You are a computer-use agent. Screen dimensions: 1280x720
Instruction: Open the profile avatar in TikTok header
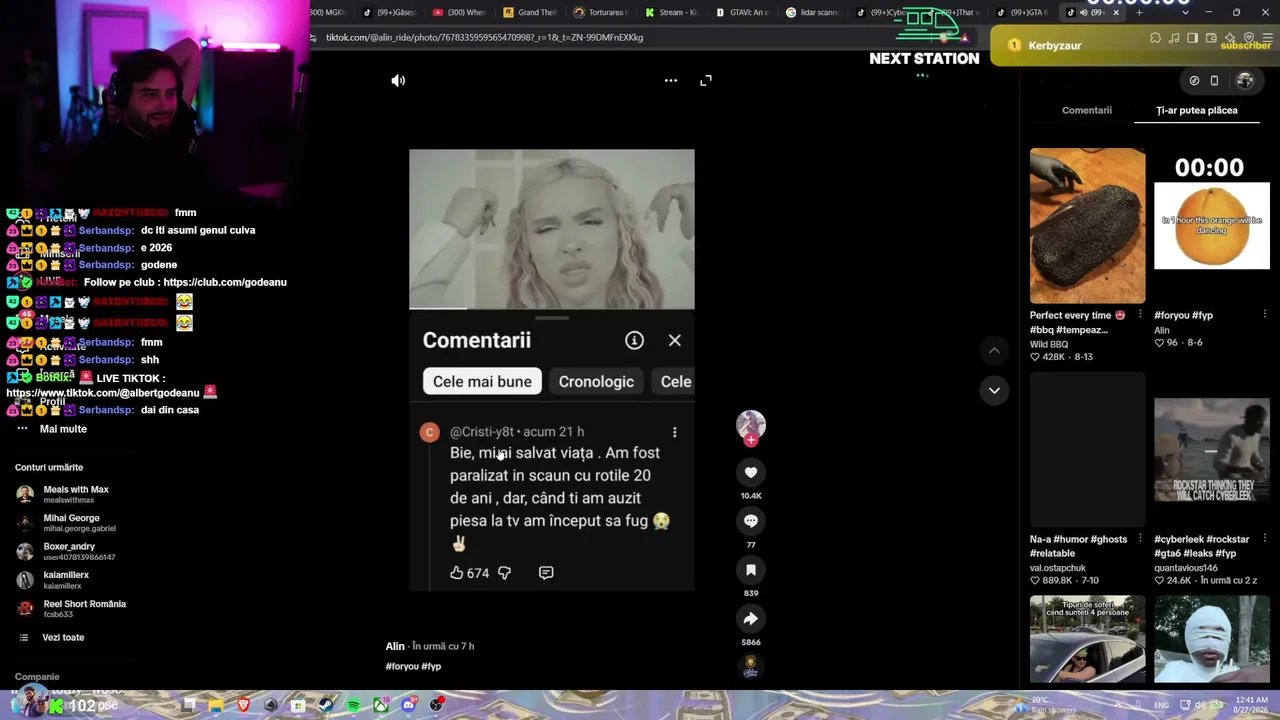point(1245,81)
